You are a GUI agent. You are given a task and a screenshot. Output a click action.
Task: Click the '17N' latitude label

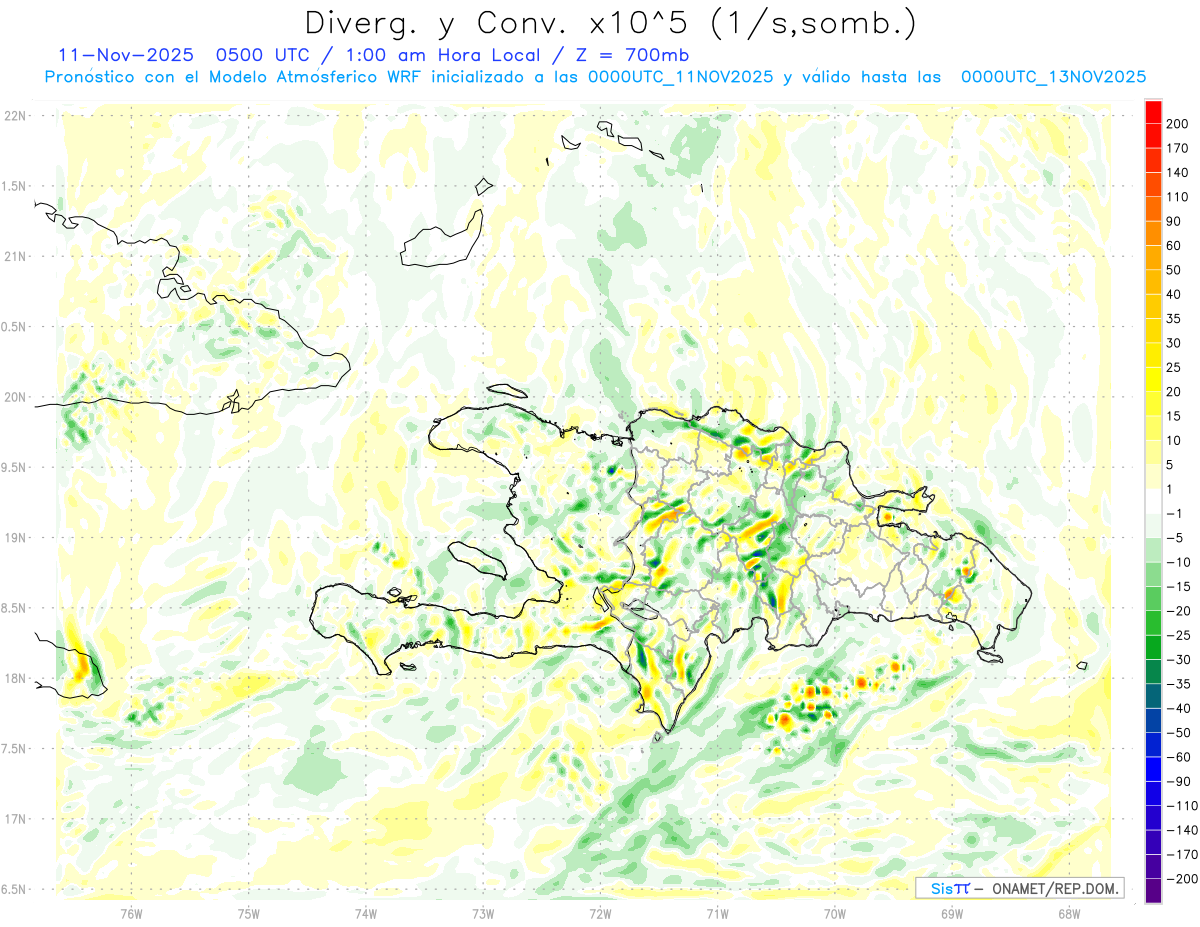(15, 819)
